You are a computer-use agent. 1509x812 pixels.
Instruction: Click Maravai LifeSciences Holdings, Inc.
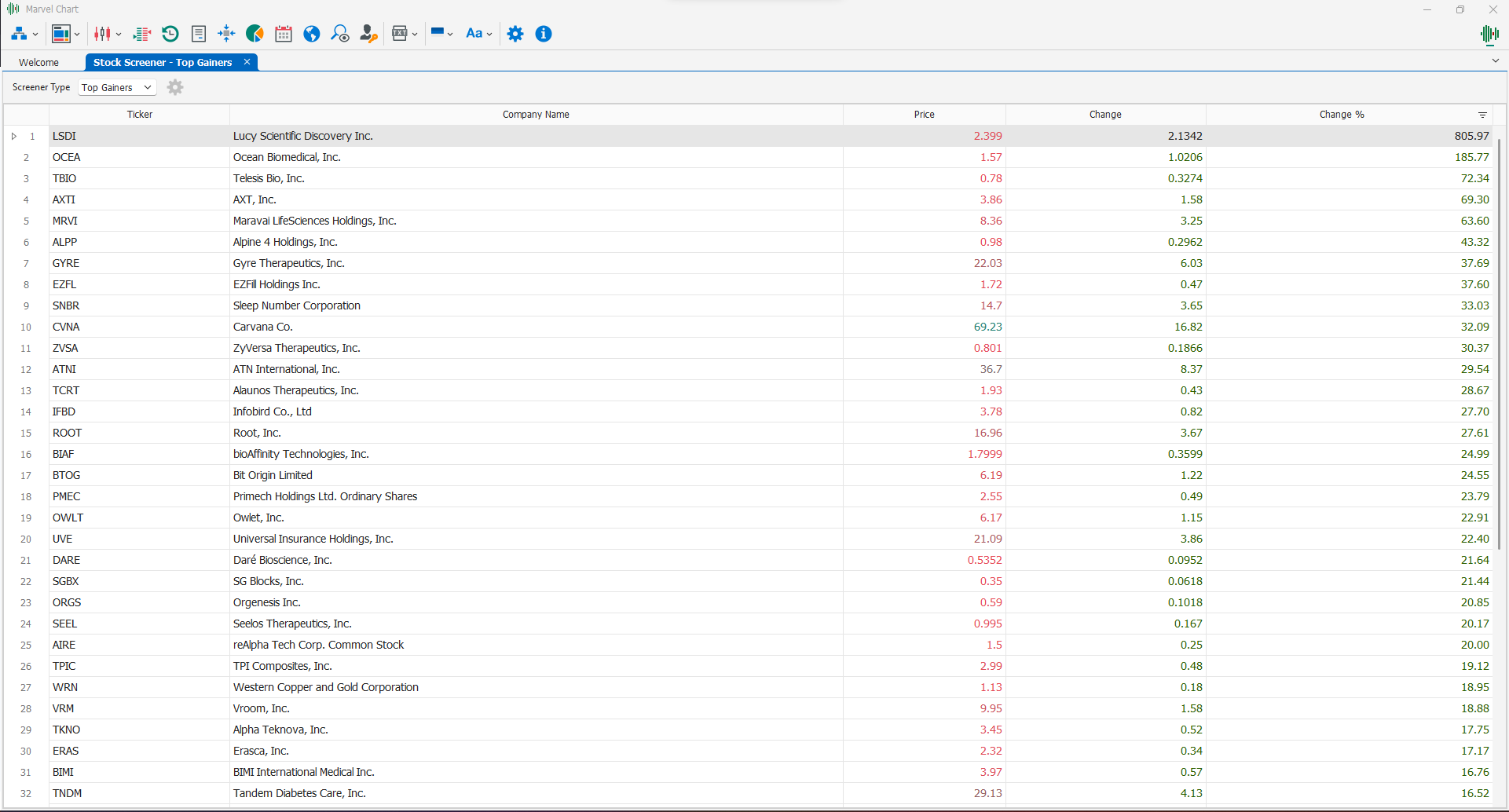pos(314,221)
